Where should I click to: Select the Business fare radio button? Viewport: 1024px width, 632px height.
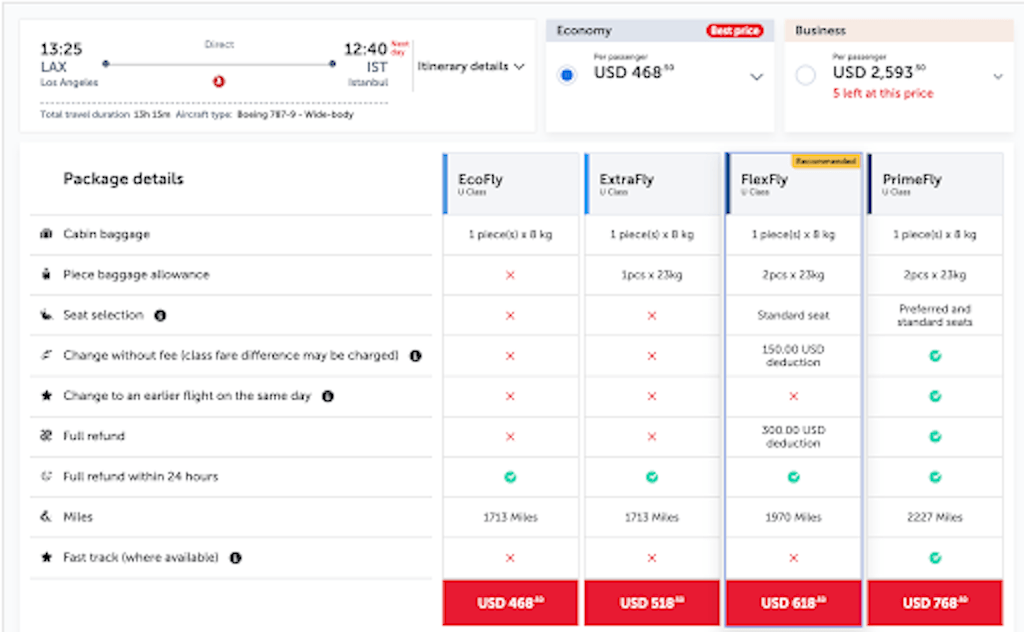(x=806, y=75)
